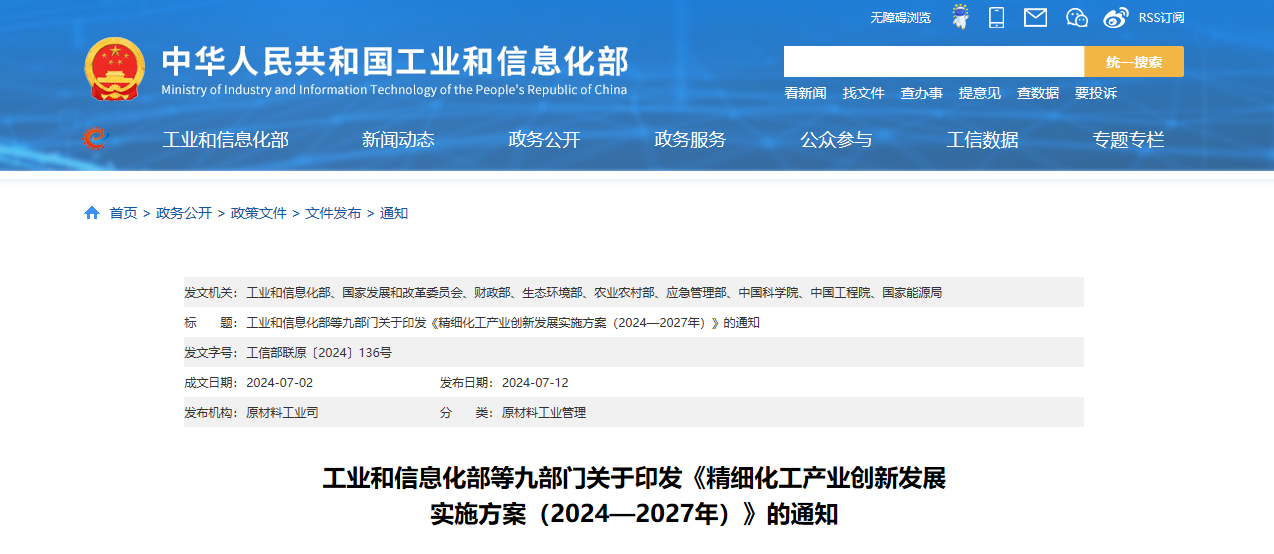Open the RSS订阅 link
This screenshot has height=554, width=1274.
pos(1161,18)
